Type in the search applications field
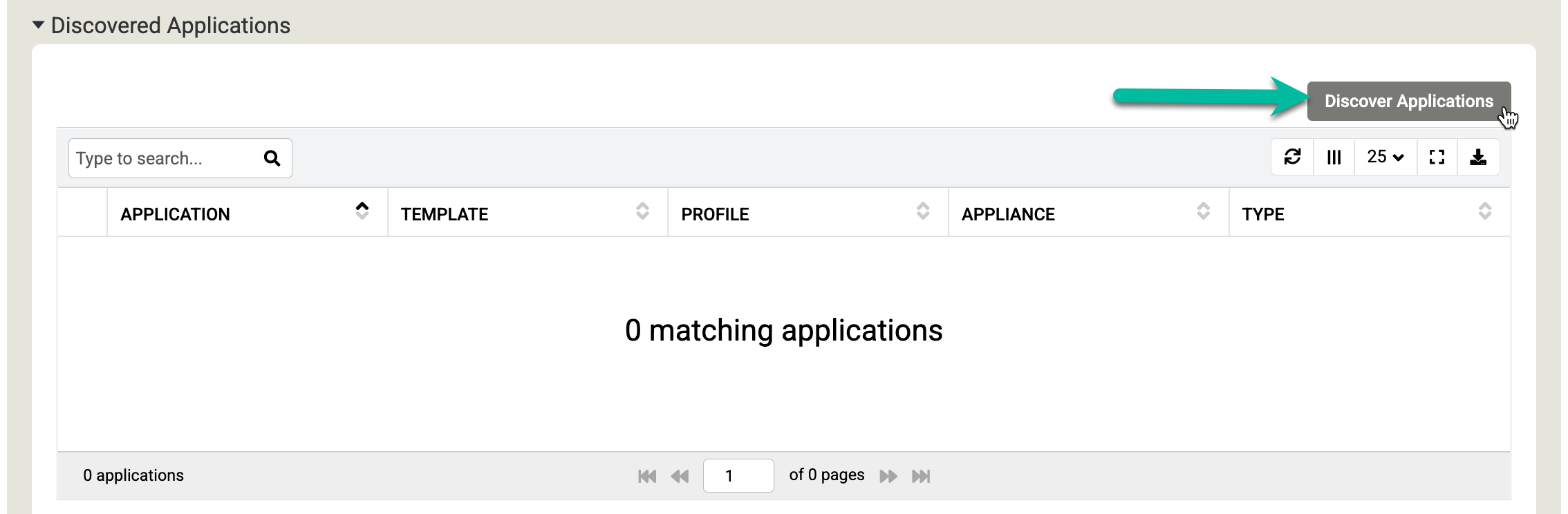 point(165,158)
